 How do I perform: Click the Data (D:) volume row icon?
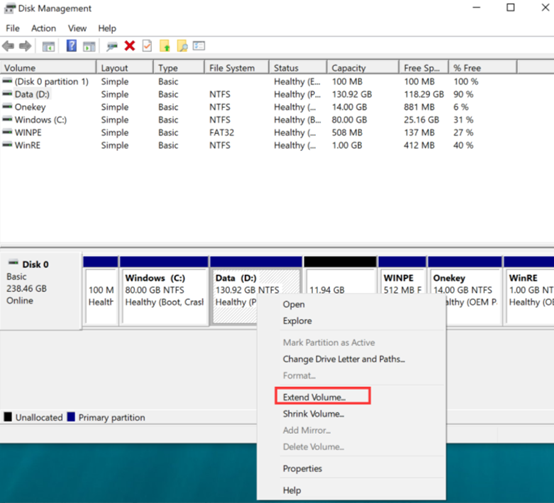pos(7,94)
